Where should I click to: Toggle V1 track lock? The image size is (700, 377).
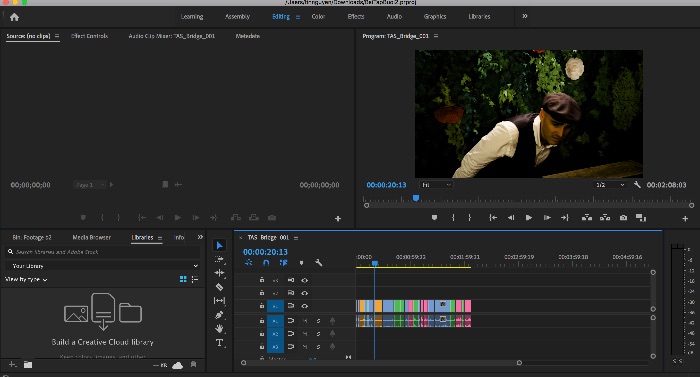[x=262, y=306]
